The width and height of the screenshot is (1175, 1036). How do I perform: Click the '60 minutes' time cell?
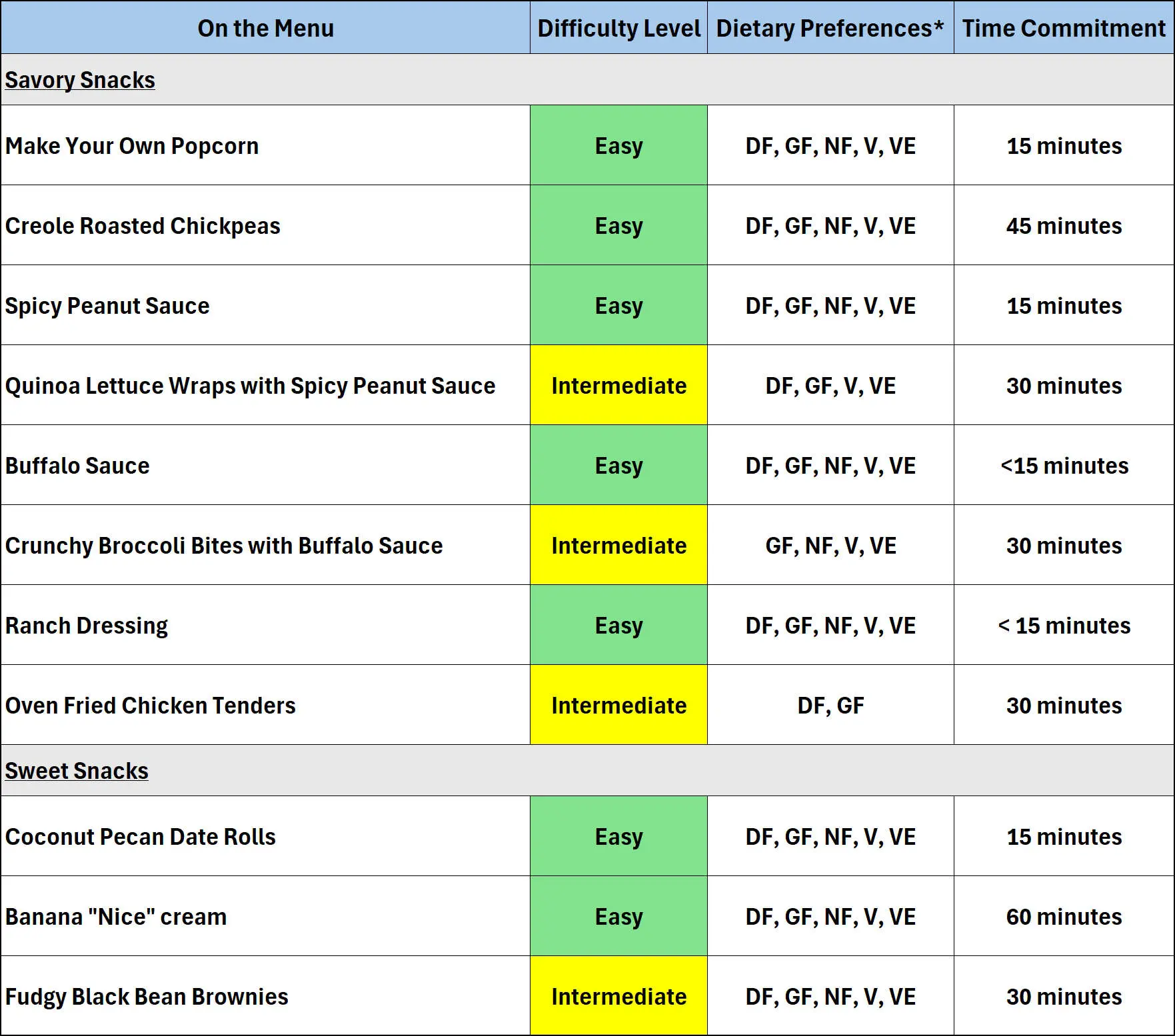pyautogui.click(x=1064, y=916)
